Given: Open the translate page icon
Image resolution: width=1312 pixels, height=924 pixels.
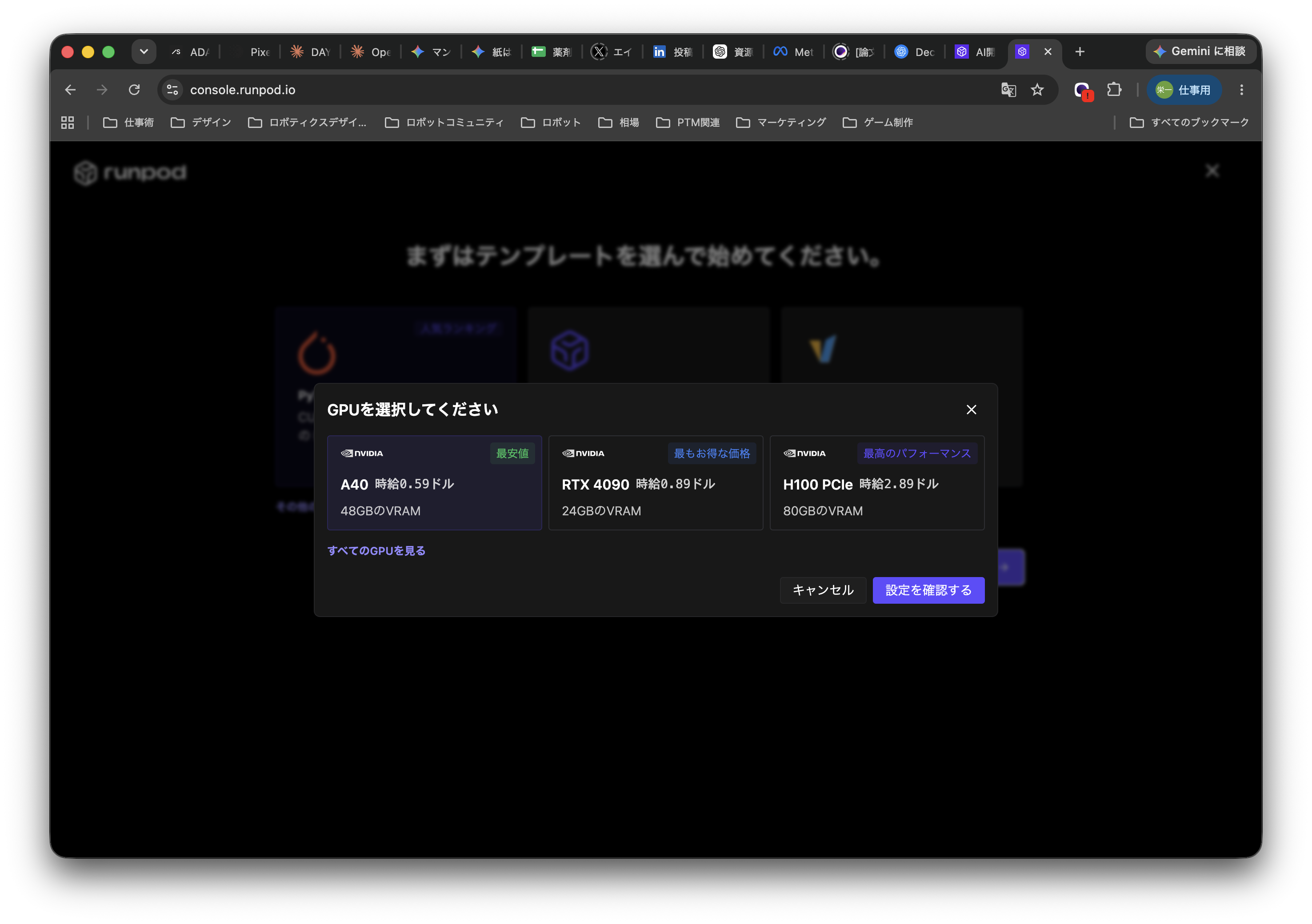Looking at the screenshot, I should coord(1008,90).
